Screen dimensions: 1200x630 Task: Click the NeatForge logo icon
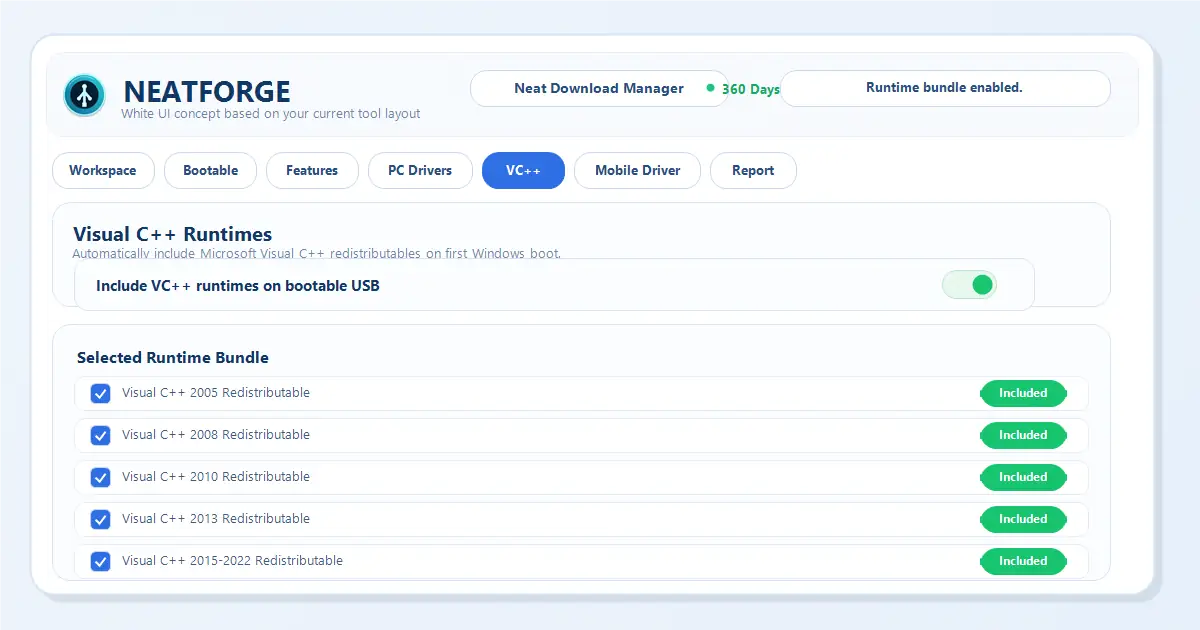click(84, 95)
